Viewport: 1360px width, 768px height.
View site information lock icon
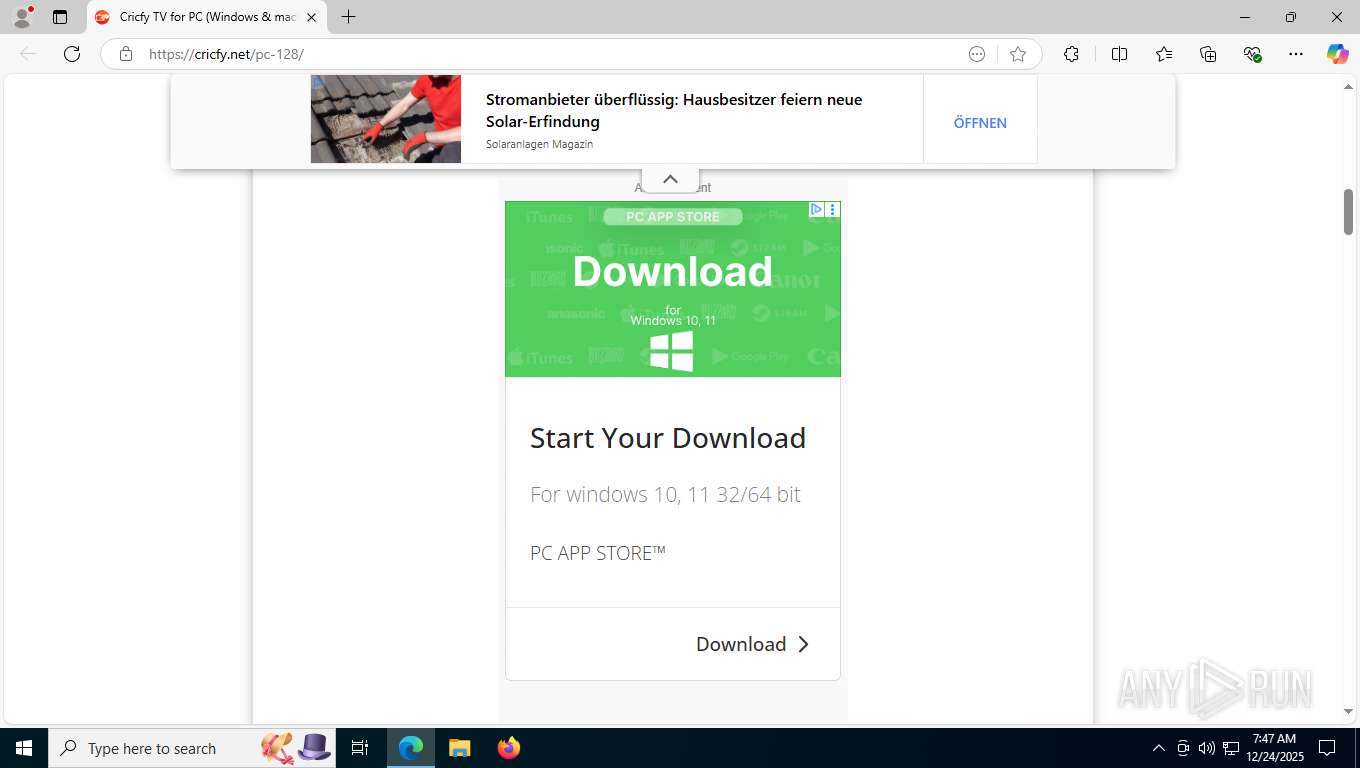(126, 54)
